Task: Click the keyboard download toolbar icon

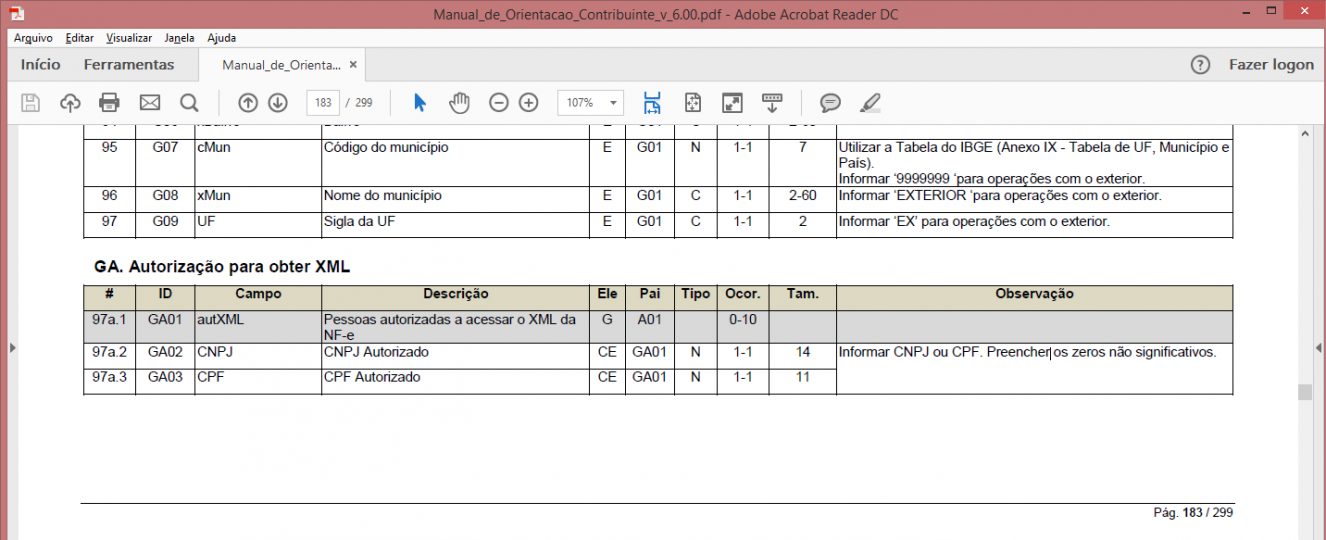Action: 772,102
